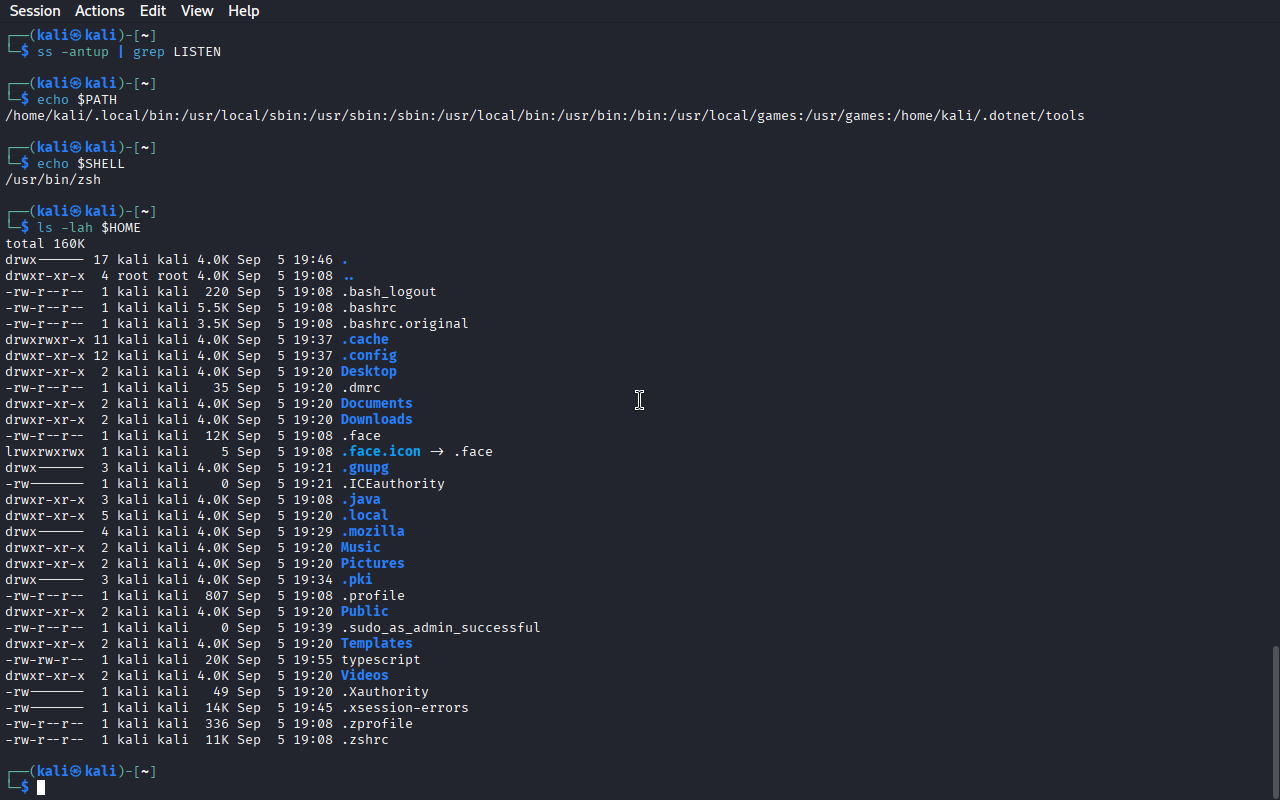1280x800 pixels.
Task: Click the lrwxrwxrwx permissions string
Action: tap(45, 451)
